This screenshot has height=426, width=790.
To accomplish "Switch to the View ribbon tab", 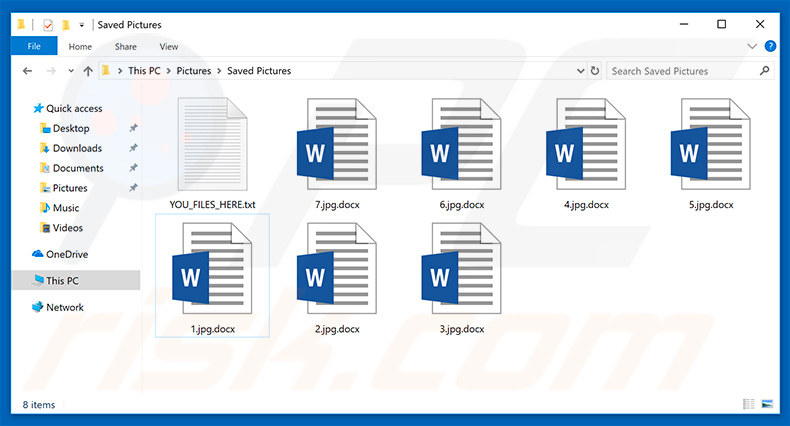I will (169, 46).
